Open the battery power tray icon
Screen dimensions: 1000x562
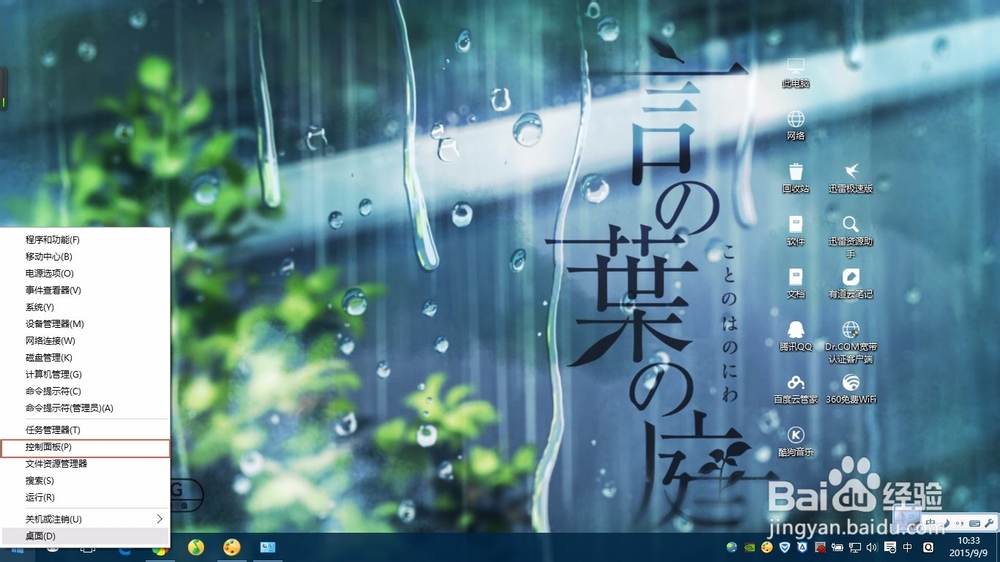[837, 547]
